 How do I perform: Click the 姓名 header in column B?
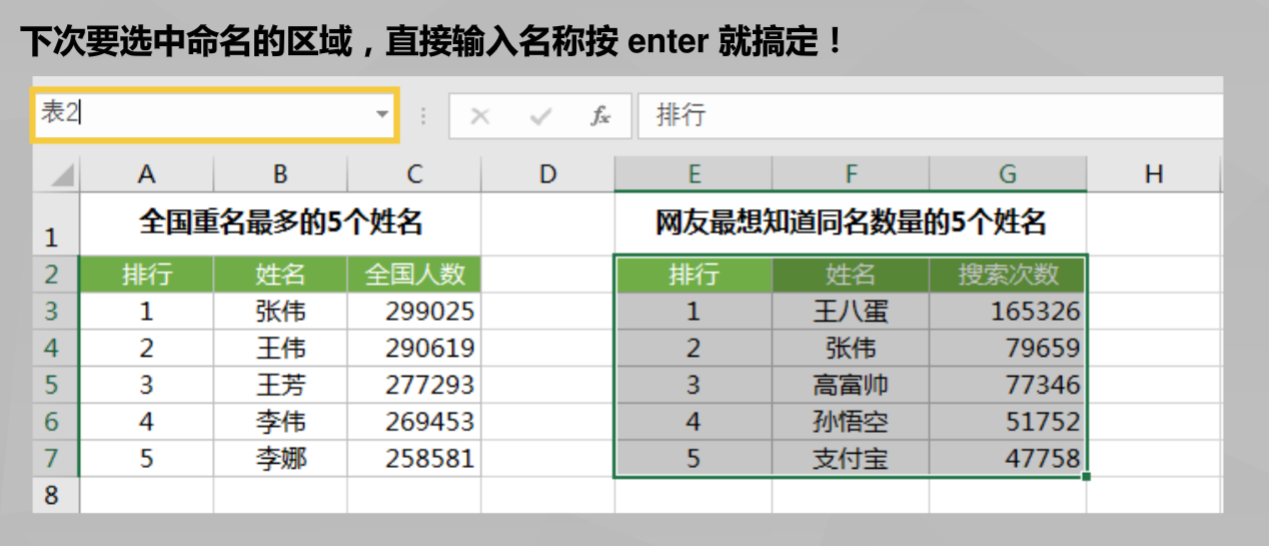[280, 274]
